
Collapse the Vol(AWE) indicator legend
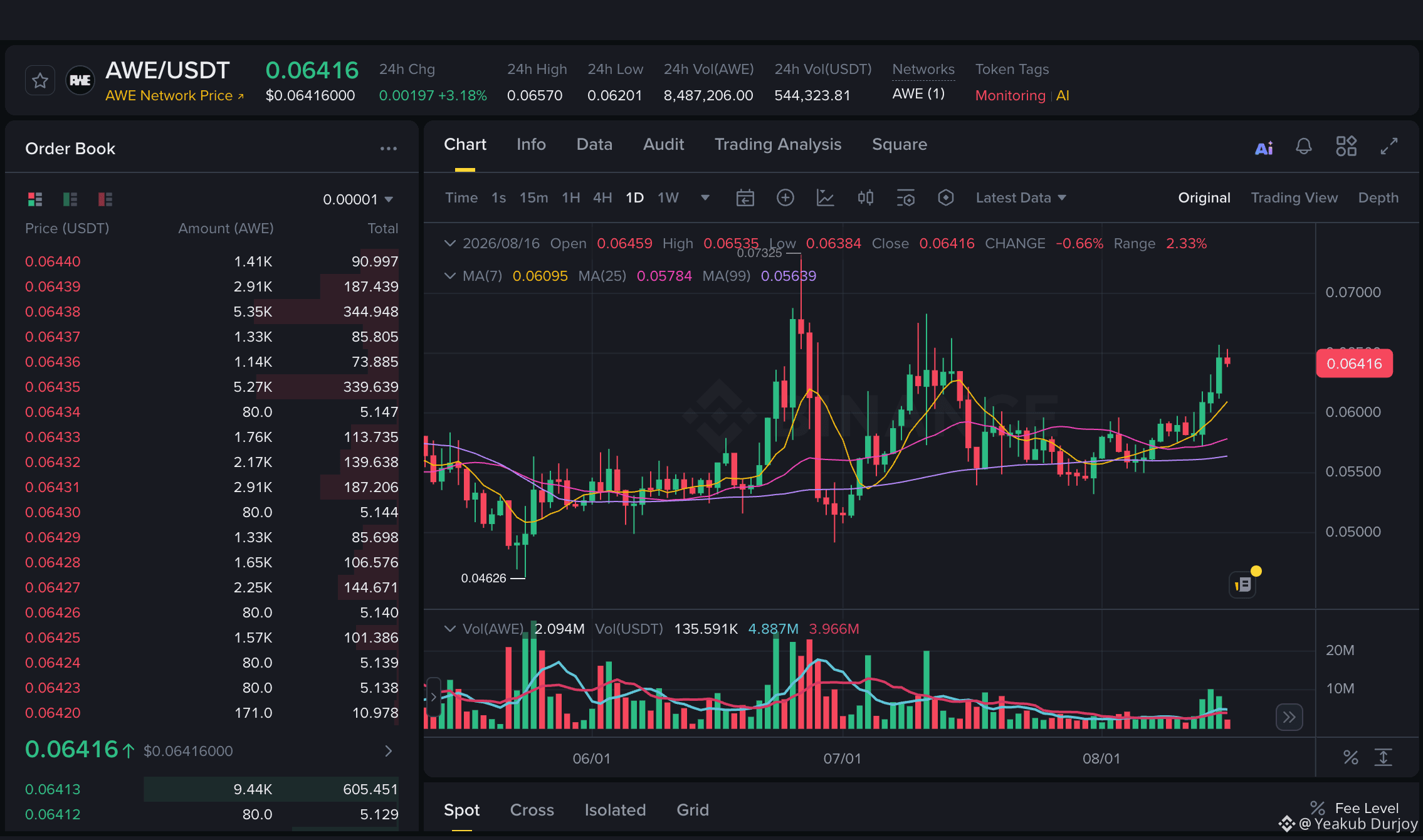pyautogui.click(x=449, y=629)
